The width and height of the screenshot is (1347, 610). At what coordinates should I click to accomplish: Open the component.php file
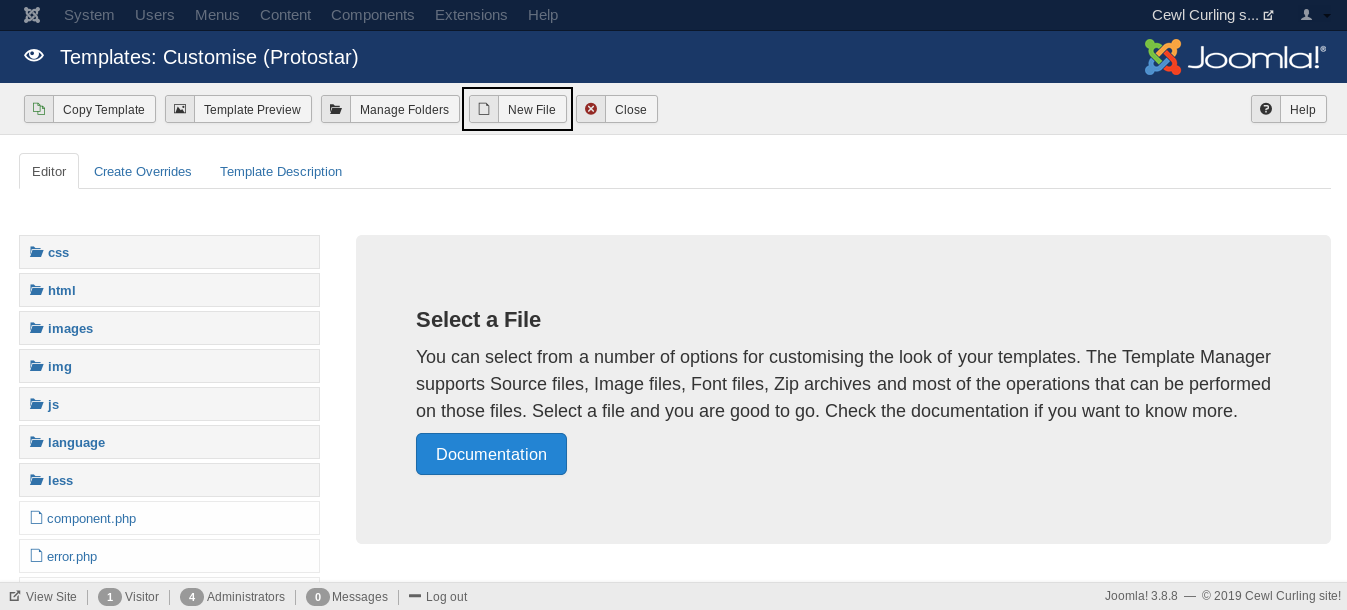point(91,518)
